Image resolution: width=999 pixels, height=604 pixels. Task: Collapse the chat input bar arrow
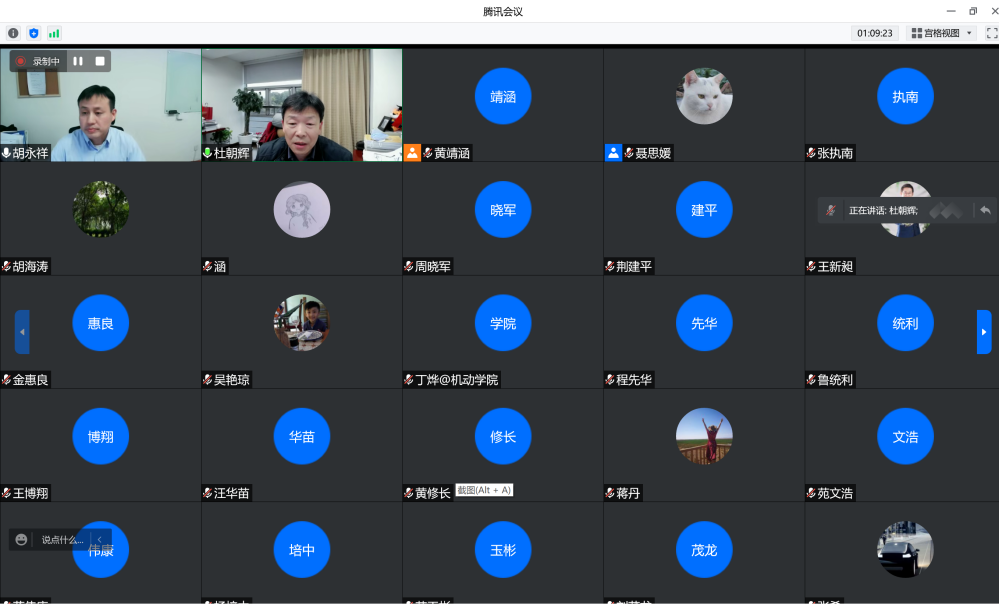point(99,540)
